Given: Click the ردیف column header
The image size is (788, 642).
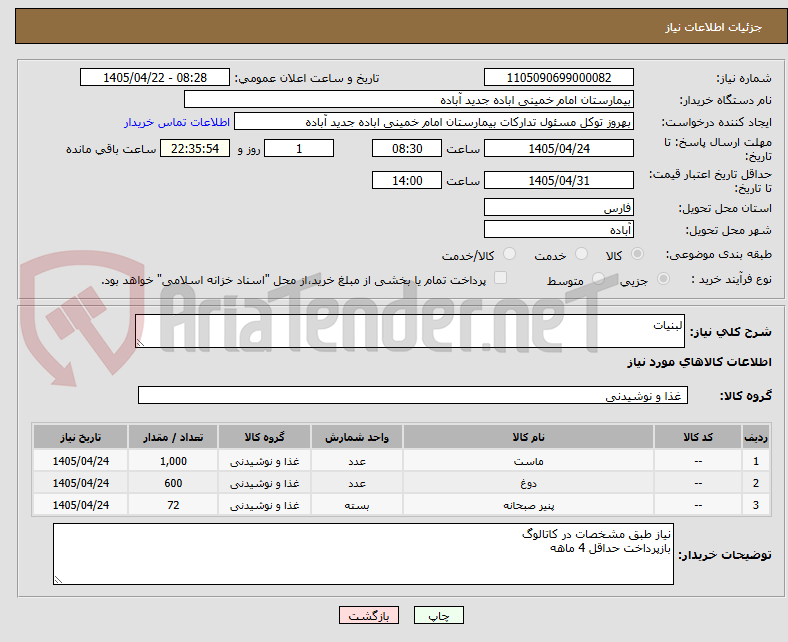Looking at the screenshot, I should point(756,437).
